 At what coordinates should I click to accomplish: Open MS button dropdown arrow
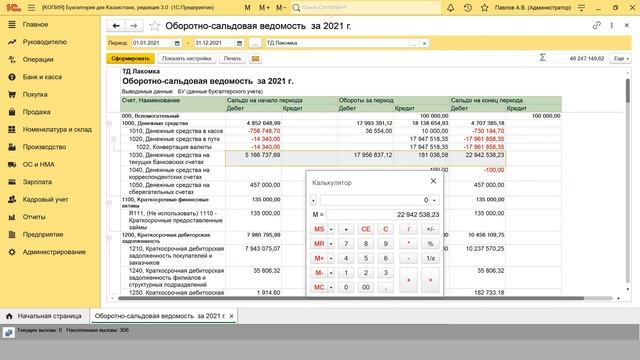331,229
